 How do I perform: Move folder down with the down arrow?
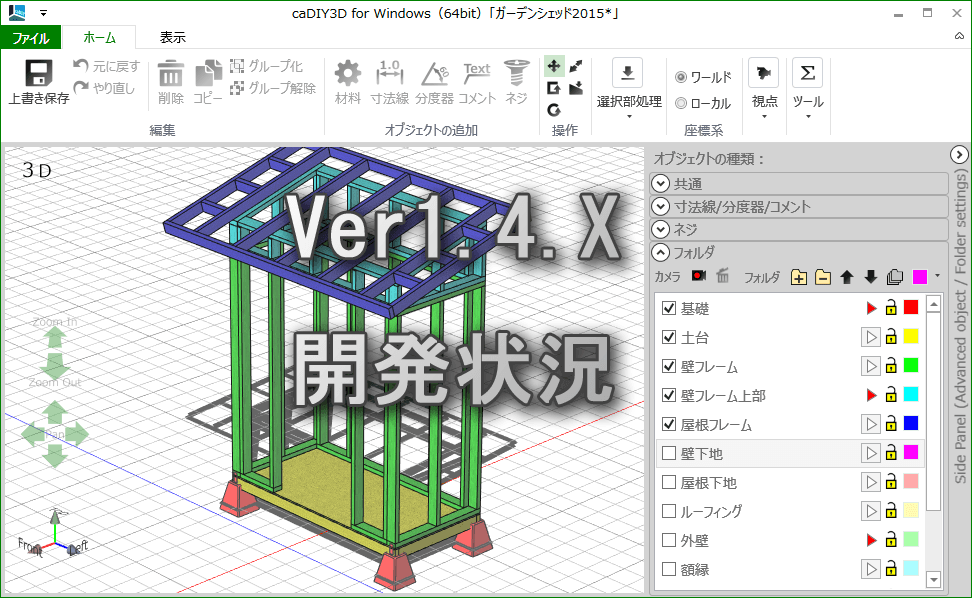tap(870, 277)
